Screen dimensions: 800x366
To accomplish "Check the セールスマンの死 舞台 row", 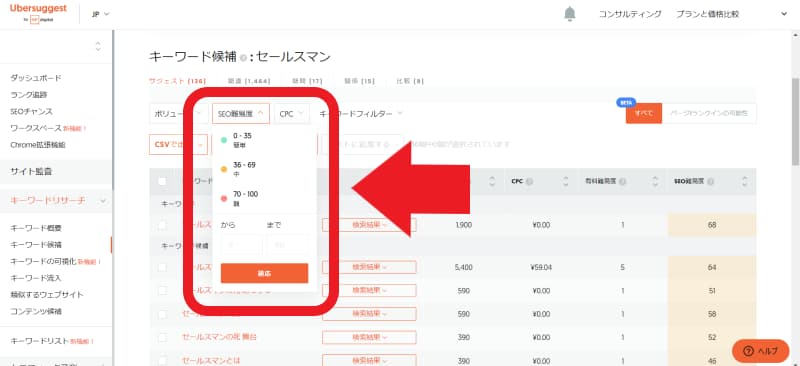I will pyautogui.click(x=162, y=337).
